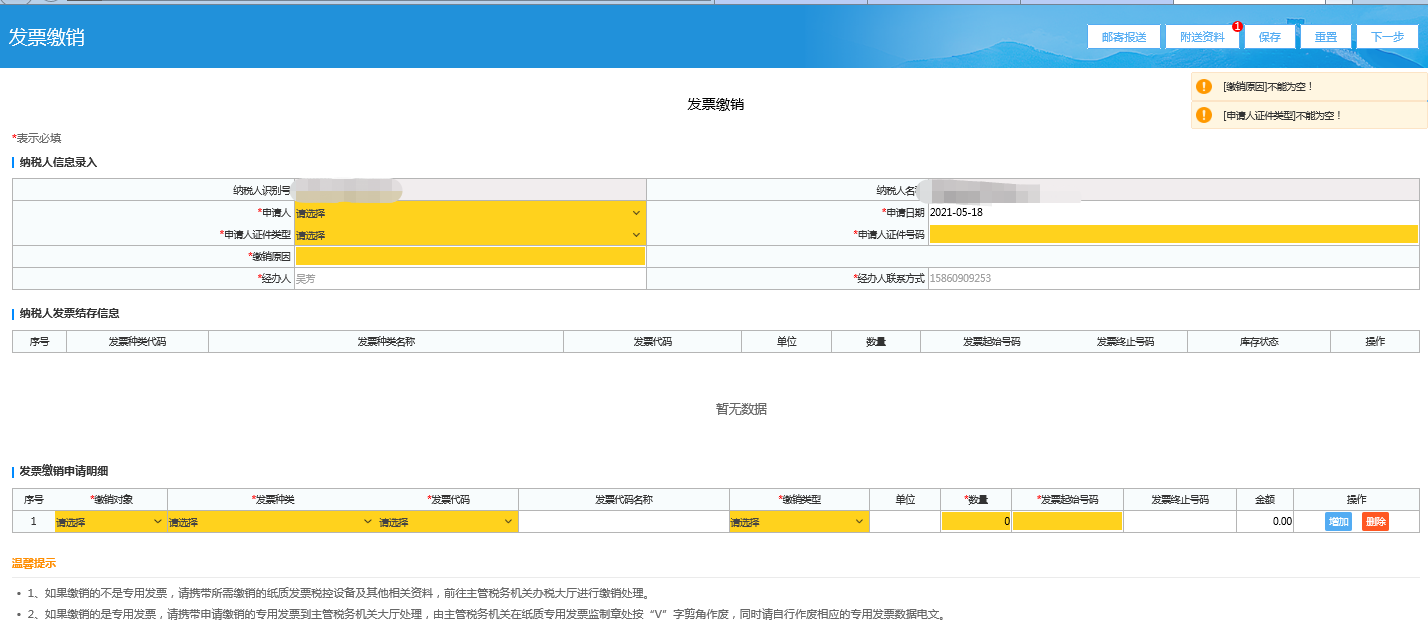This screenshot has height=635, width=1428.
Task: Click the 发票起始号码 input in row 1
Action: [x=1067, y=521]
